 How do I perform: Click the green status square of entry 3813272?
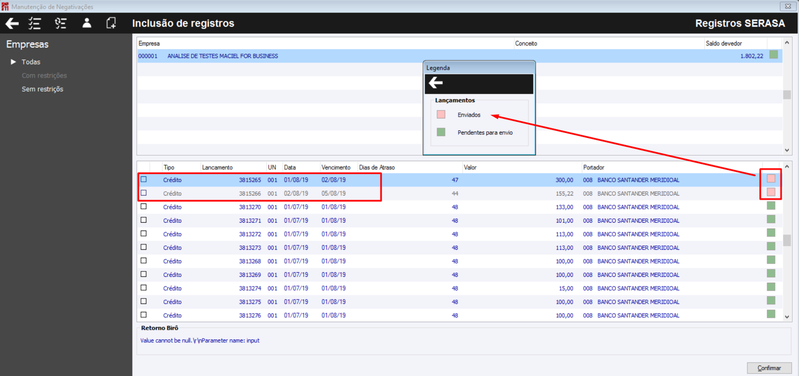click(x=771, y=233)
